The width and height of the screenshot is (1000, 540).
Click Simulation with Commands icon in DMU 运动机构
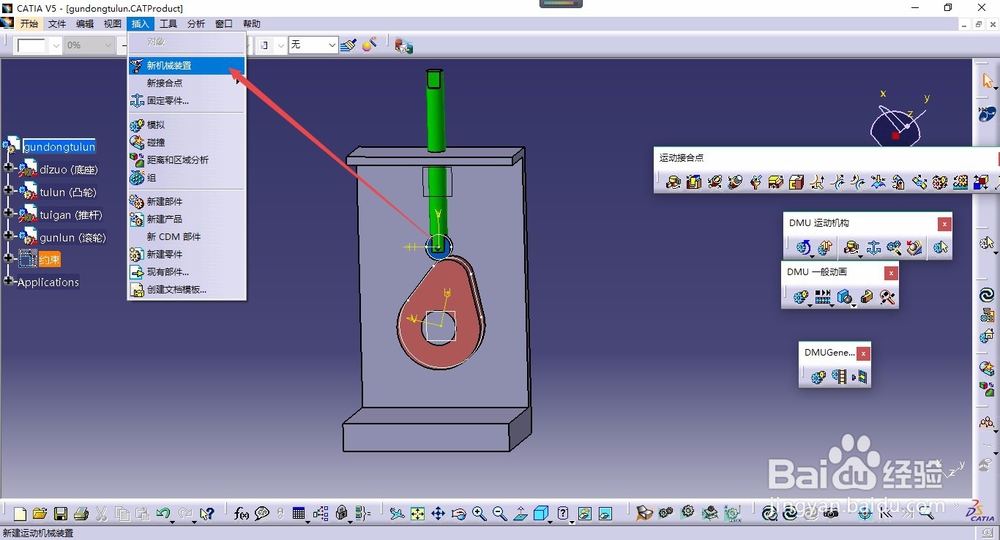pos(804,247)
